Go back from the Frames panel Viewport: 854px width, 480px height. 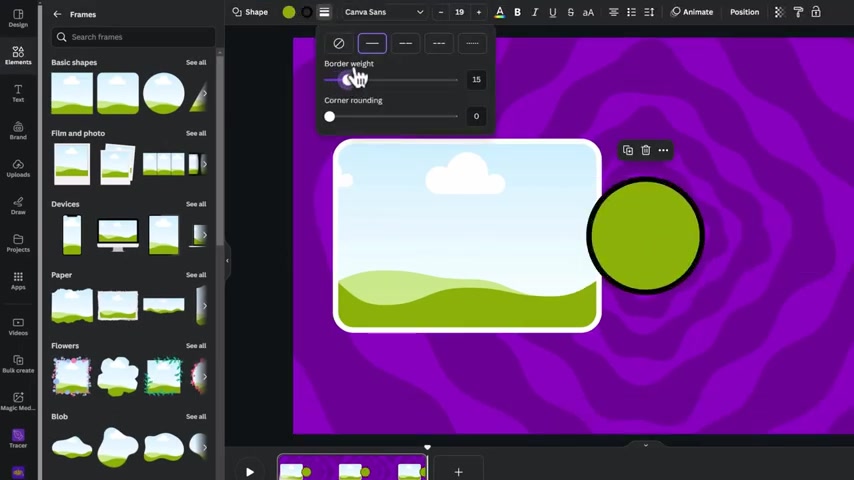coord(57,14)
